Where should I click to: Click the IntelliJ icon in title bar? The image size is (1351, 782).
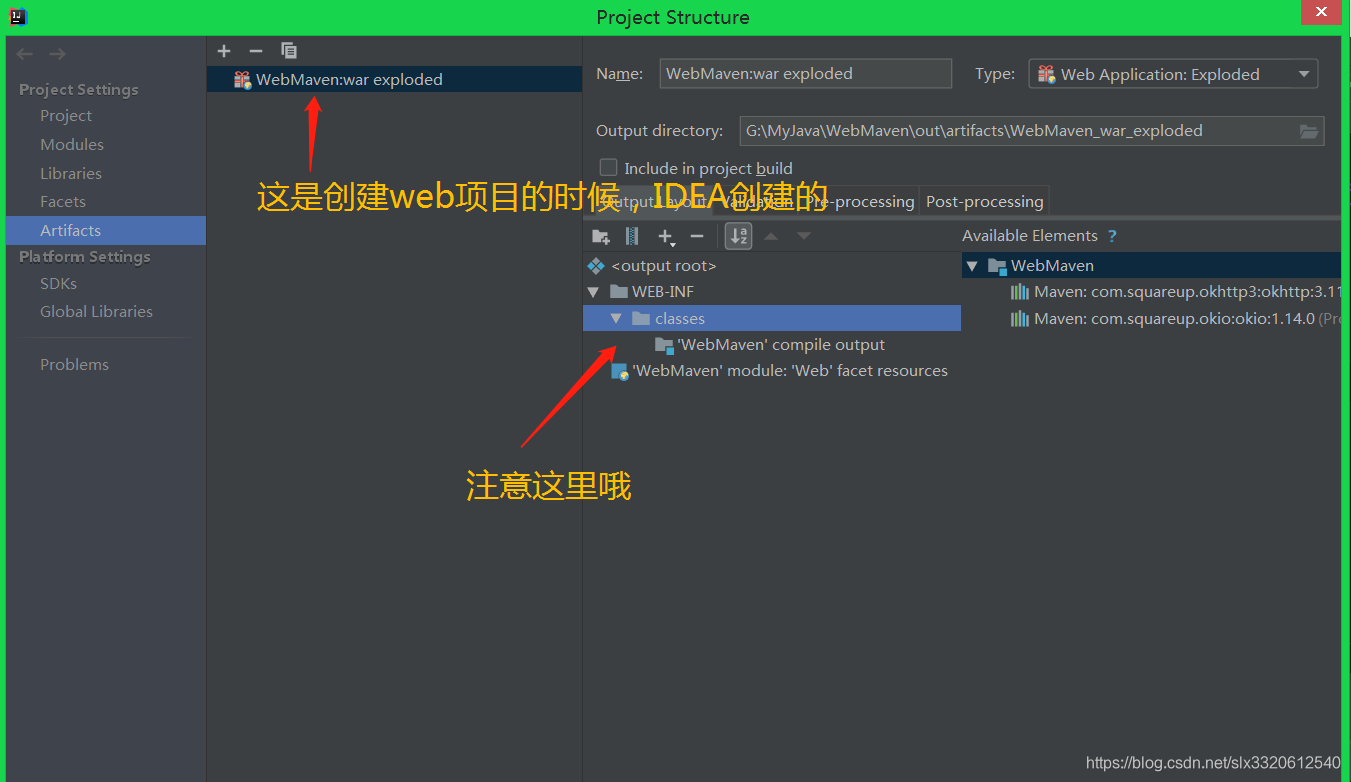click(18, 16)
